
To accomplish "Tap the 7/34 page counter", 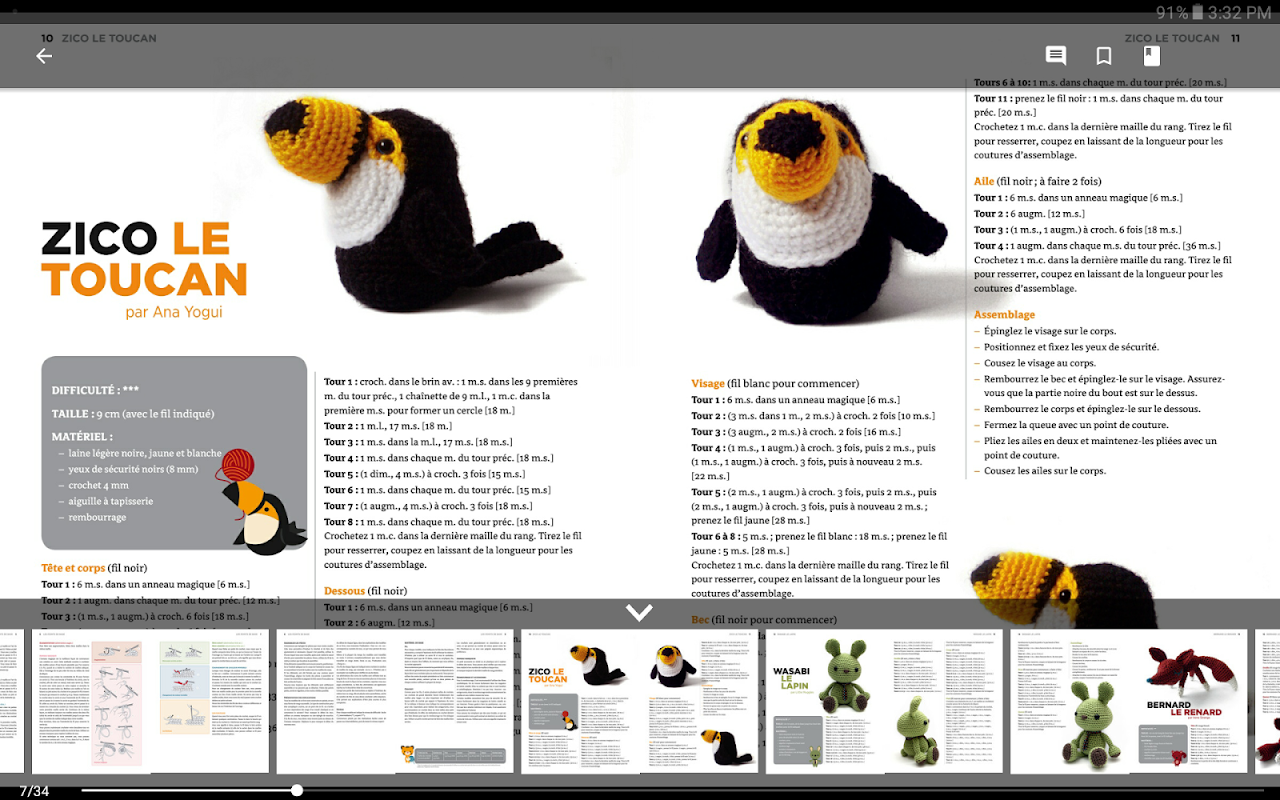I will 34,791.
